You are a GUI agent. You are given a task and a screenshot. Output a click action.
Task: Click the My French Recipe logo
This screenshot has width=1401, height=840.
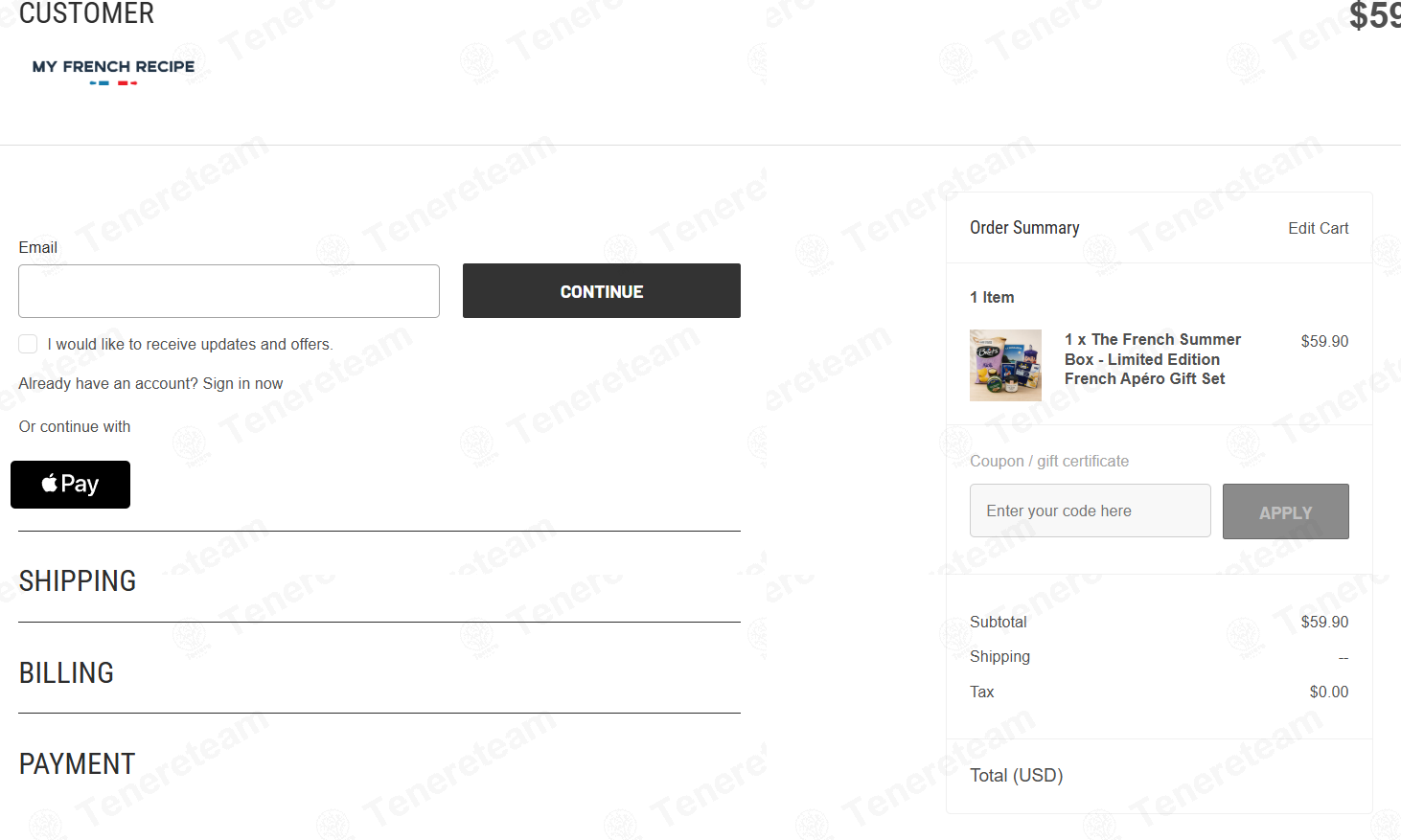113,71
